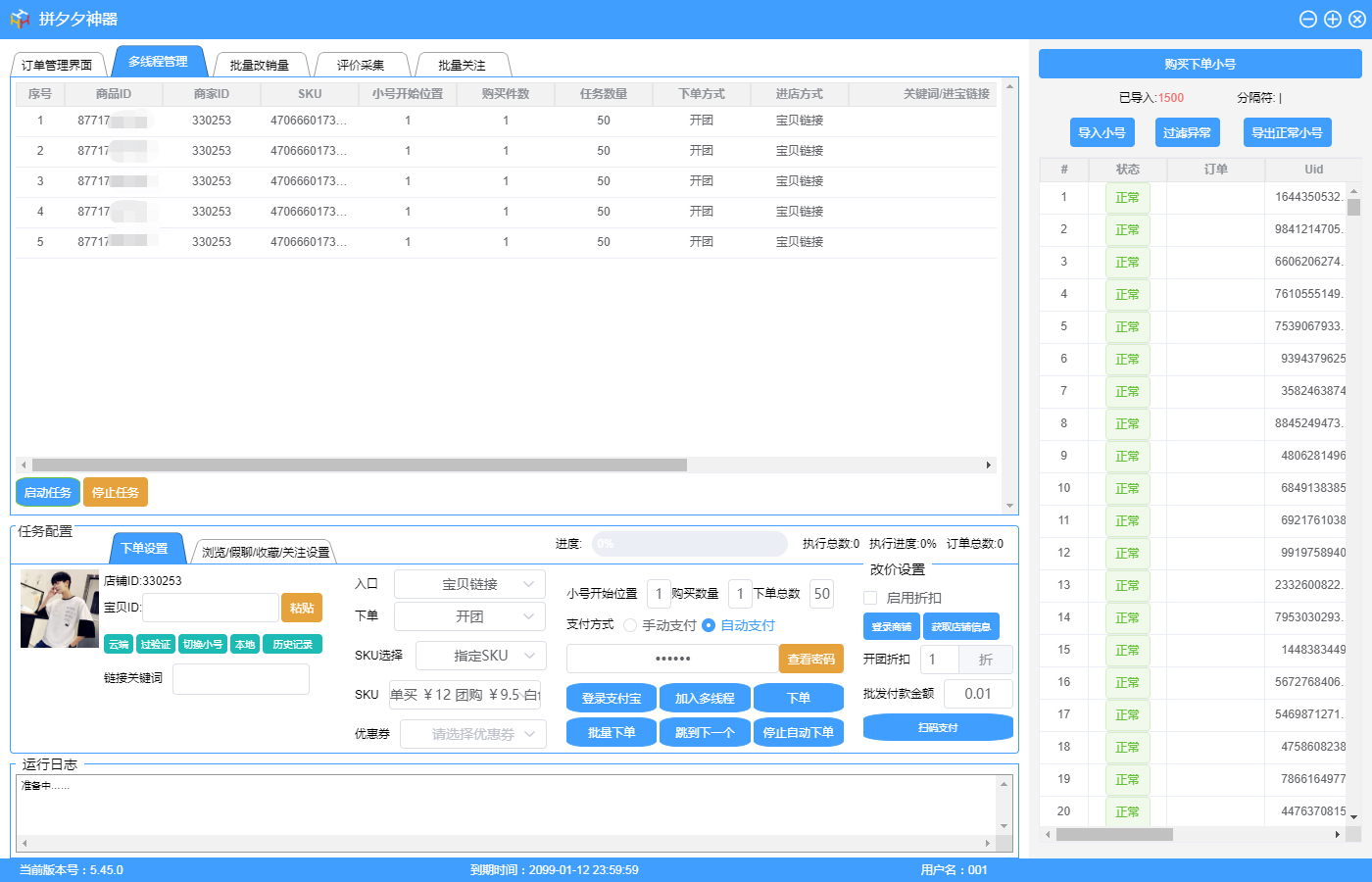The height and width of the screenshot is (882, 1372).
Task: Click the payment password field
Action: pyautogui.click(x=672, y=659)
